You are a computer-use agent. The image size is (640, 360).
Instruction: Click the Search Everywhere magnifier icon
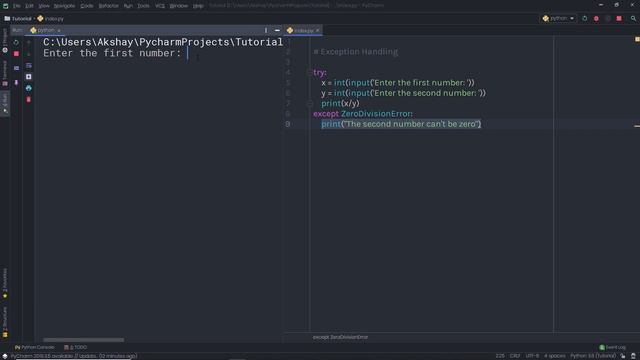[633, 18]
